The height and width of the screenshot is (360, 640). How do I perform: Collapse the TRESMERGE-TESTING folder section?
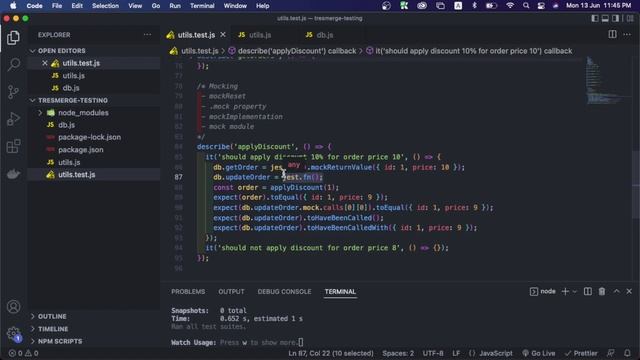point(73,100)
